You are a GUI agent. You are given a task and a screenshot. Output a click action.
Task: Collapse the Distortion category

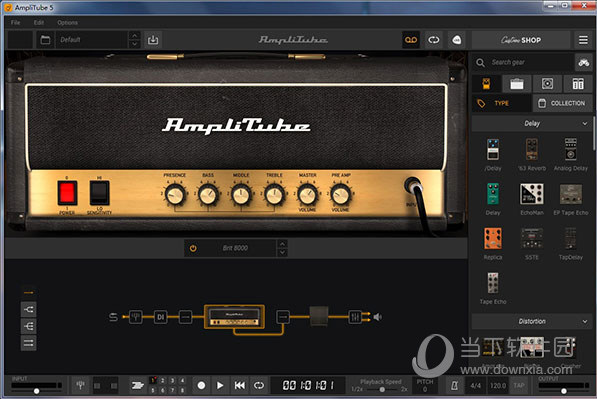pos(585,321)
